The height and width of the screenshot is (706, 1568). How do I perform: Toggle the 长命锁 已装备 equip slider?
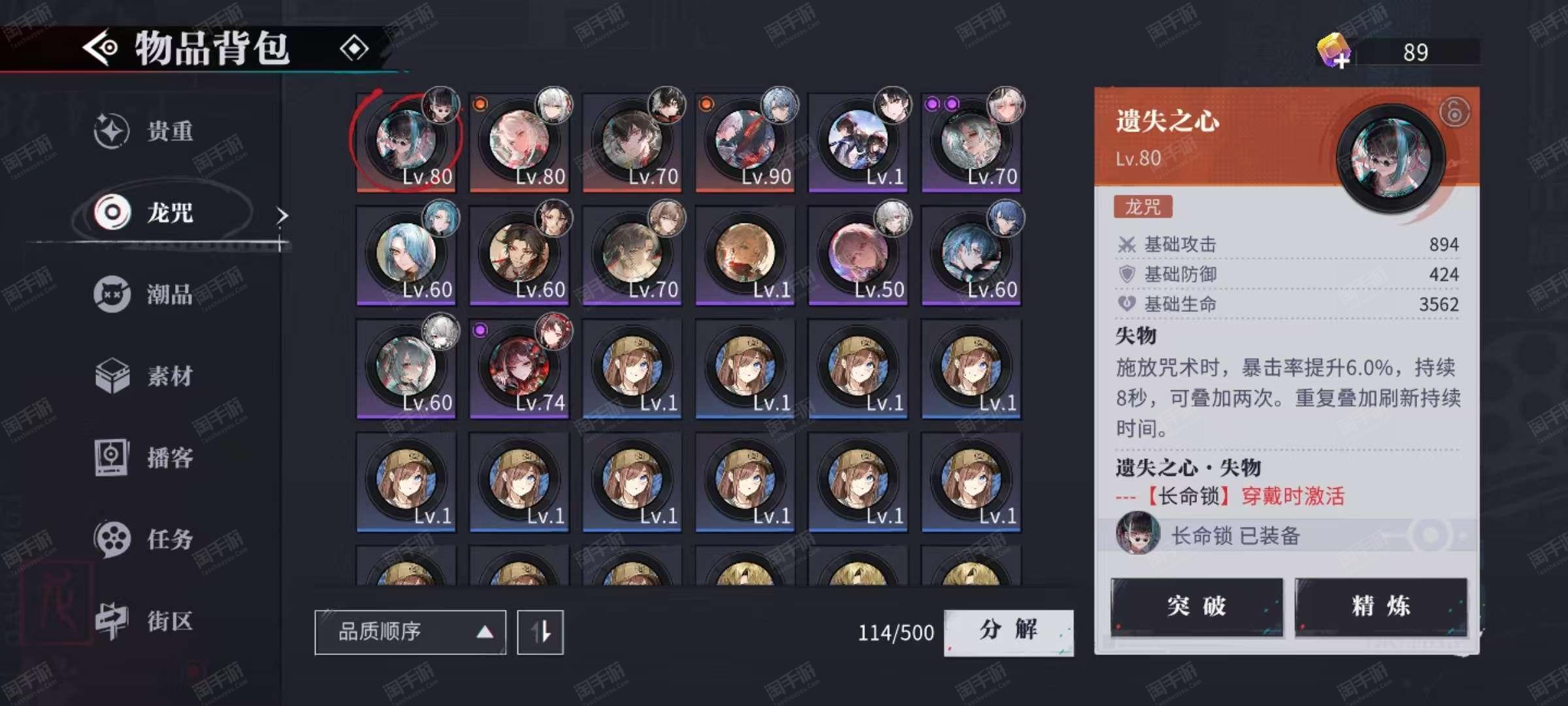1431,535
